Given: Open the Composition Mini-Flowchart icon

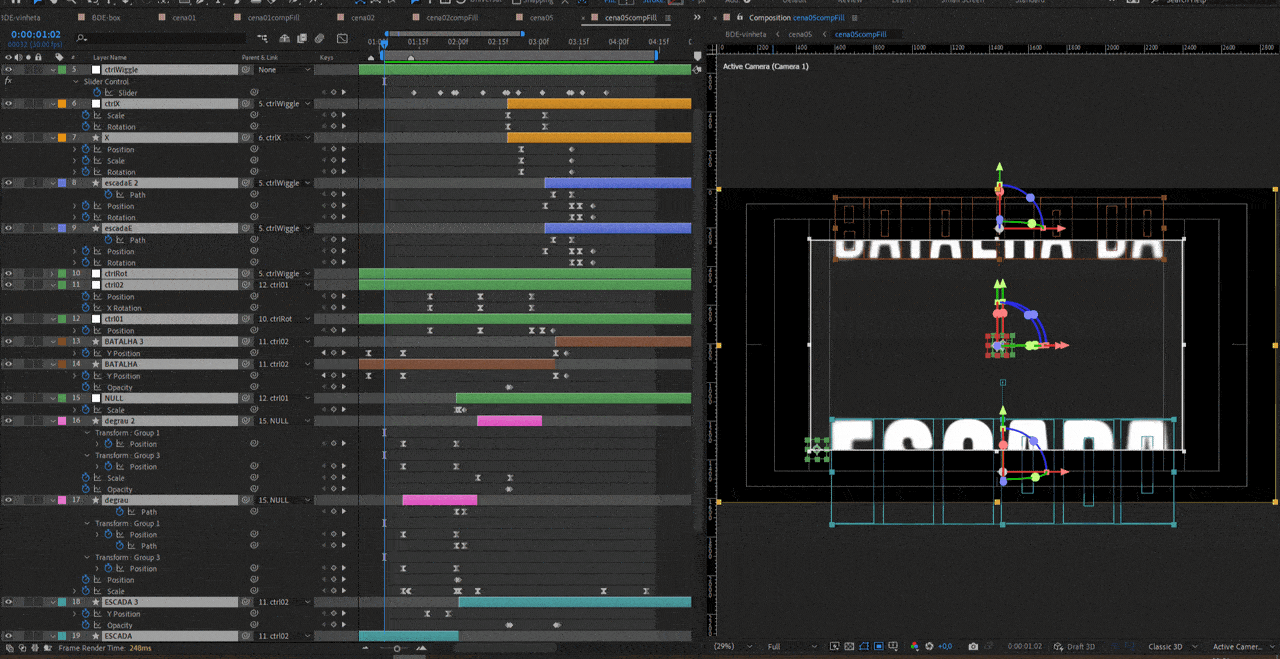Looking at the screenshot, I should 262,39.
